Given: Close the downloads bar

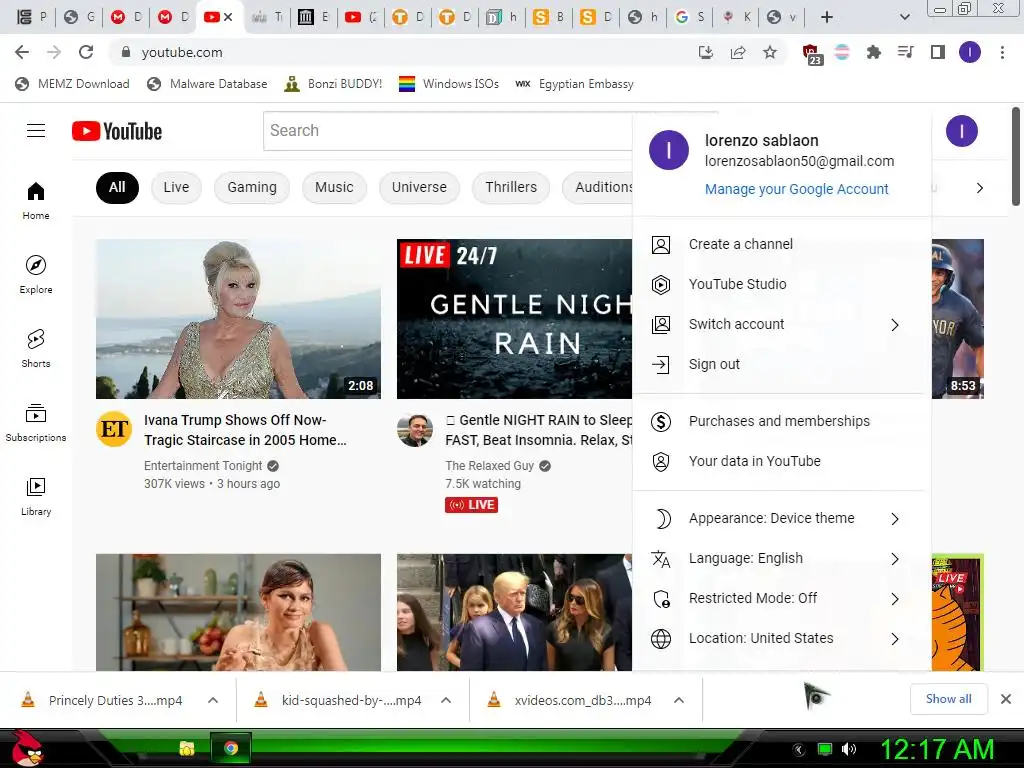Looking at the screenshot, I should click(1006, 699).
